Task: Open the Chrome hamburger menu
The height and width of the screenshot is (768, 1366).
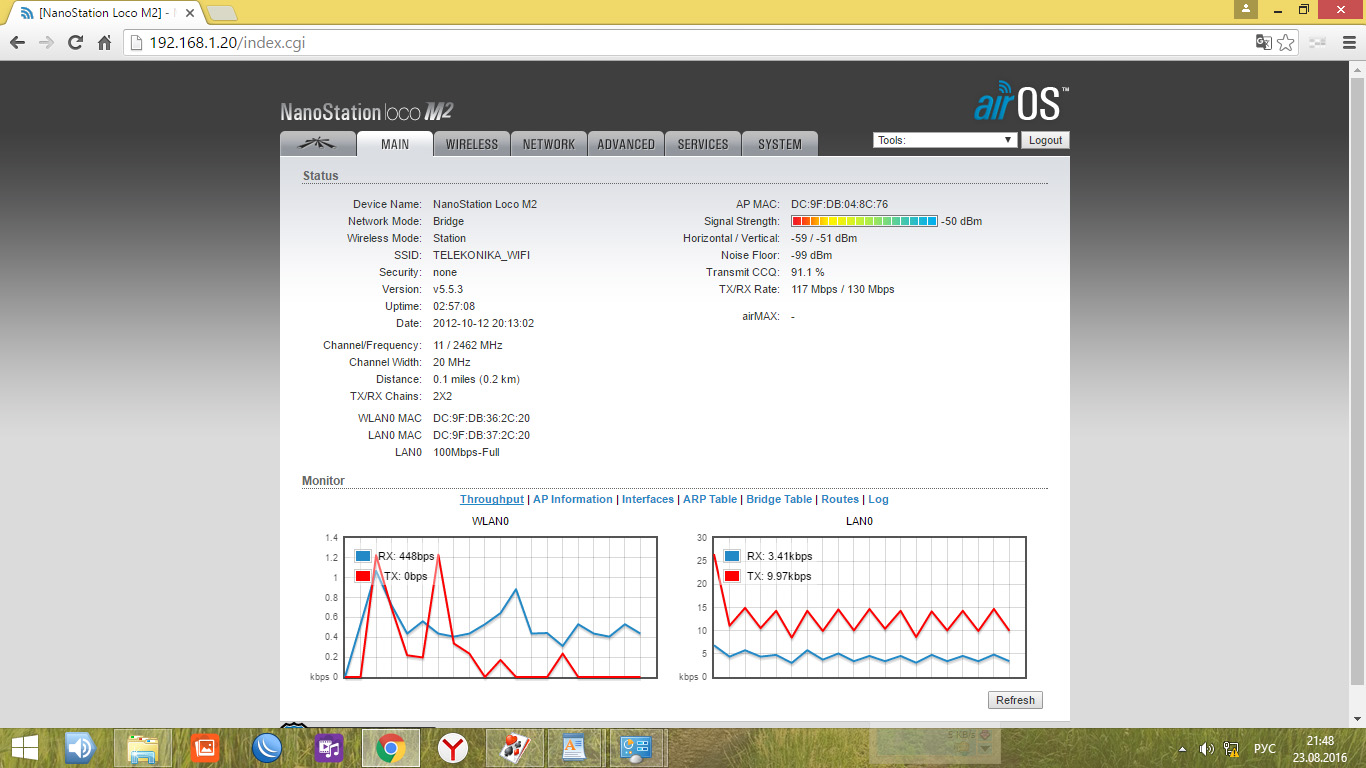Action: tap(1347, 42)
